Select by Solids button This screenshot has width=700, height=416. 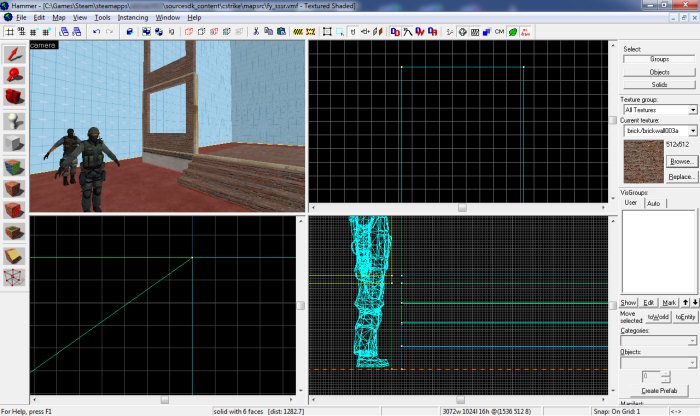click(x=659, y=84)
